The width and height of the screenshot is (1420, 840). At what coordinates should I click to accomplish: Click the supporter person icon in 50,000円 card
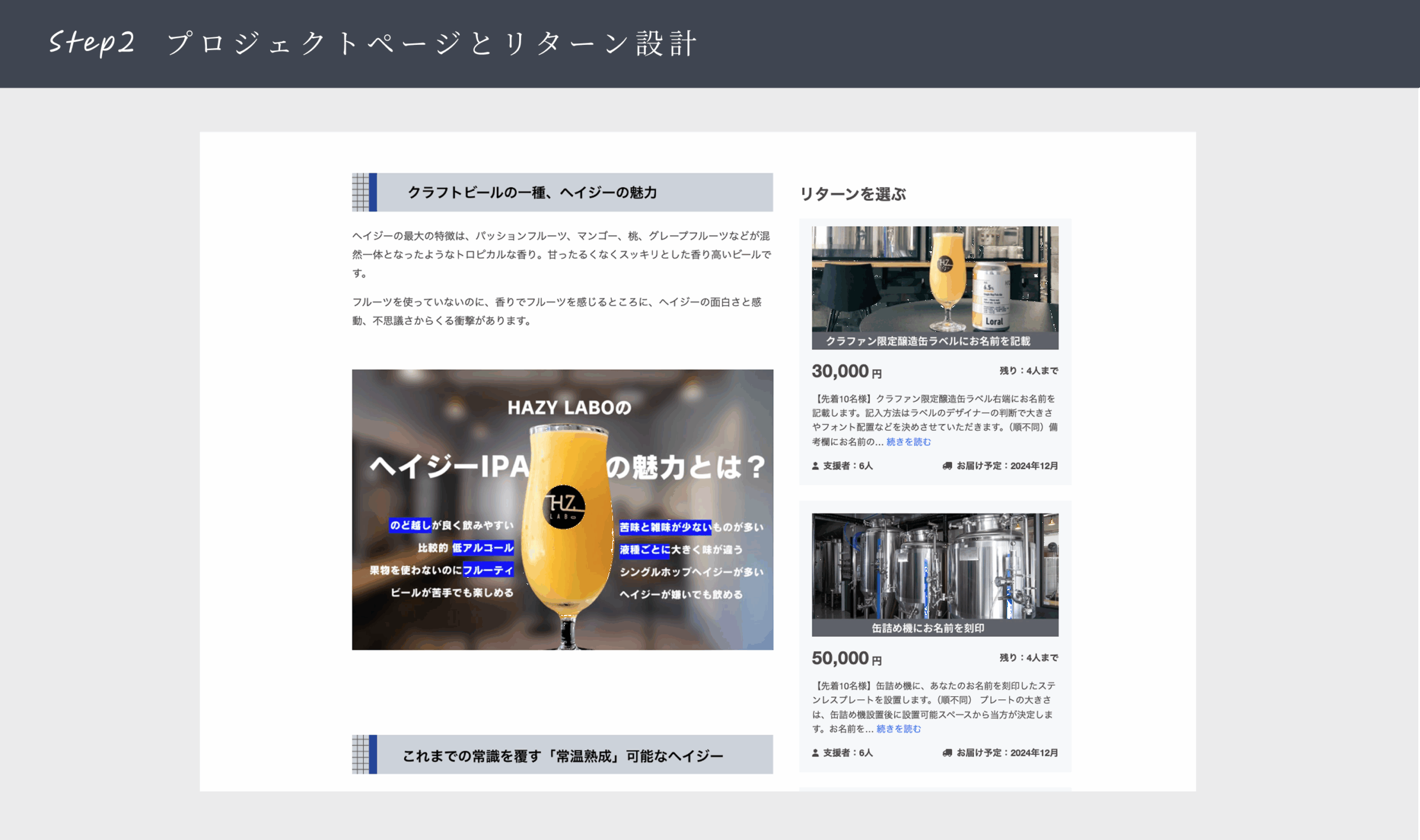(815, 753)
